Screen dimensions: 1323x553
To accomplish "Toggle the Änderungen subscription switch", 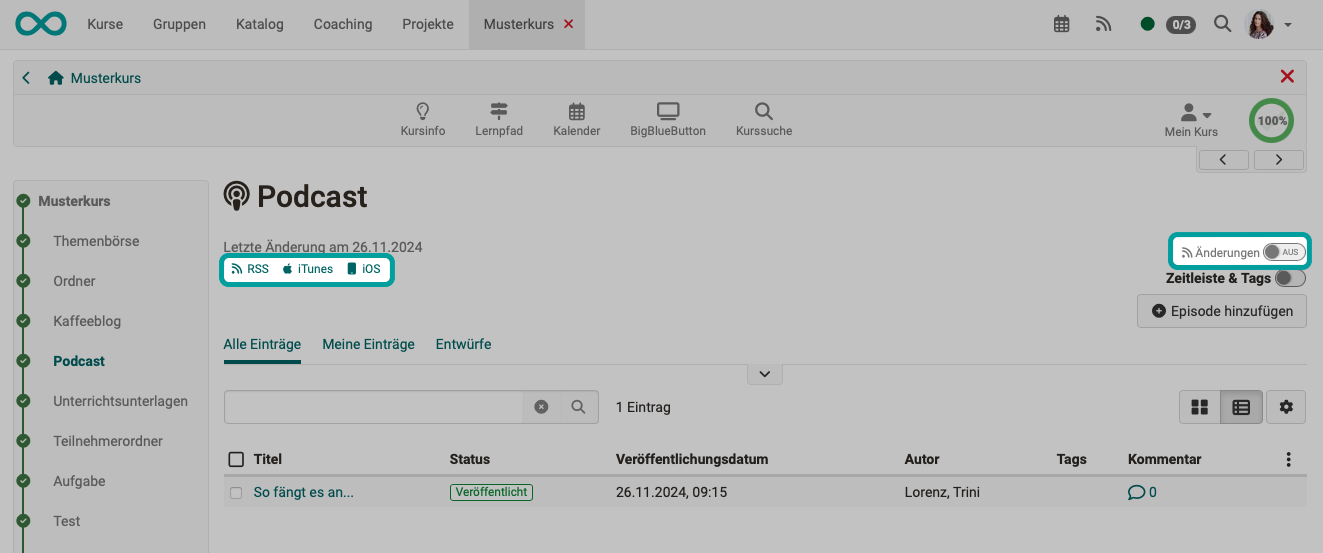I will 1284,252.
